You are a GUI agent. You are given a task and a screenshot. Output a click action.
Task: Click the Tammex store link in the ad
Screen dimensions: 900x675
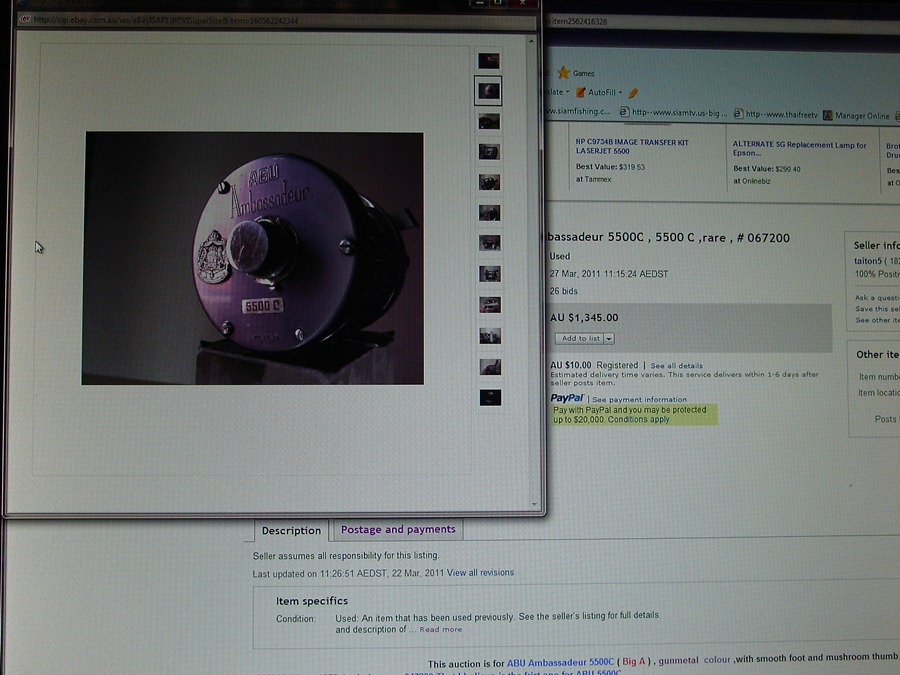coord(598,179)
